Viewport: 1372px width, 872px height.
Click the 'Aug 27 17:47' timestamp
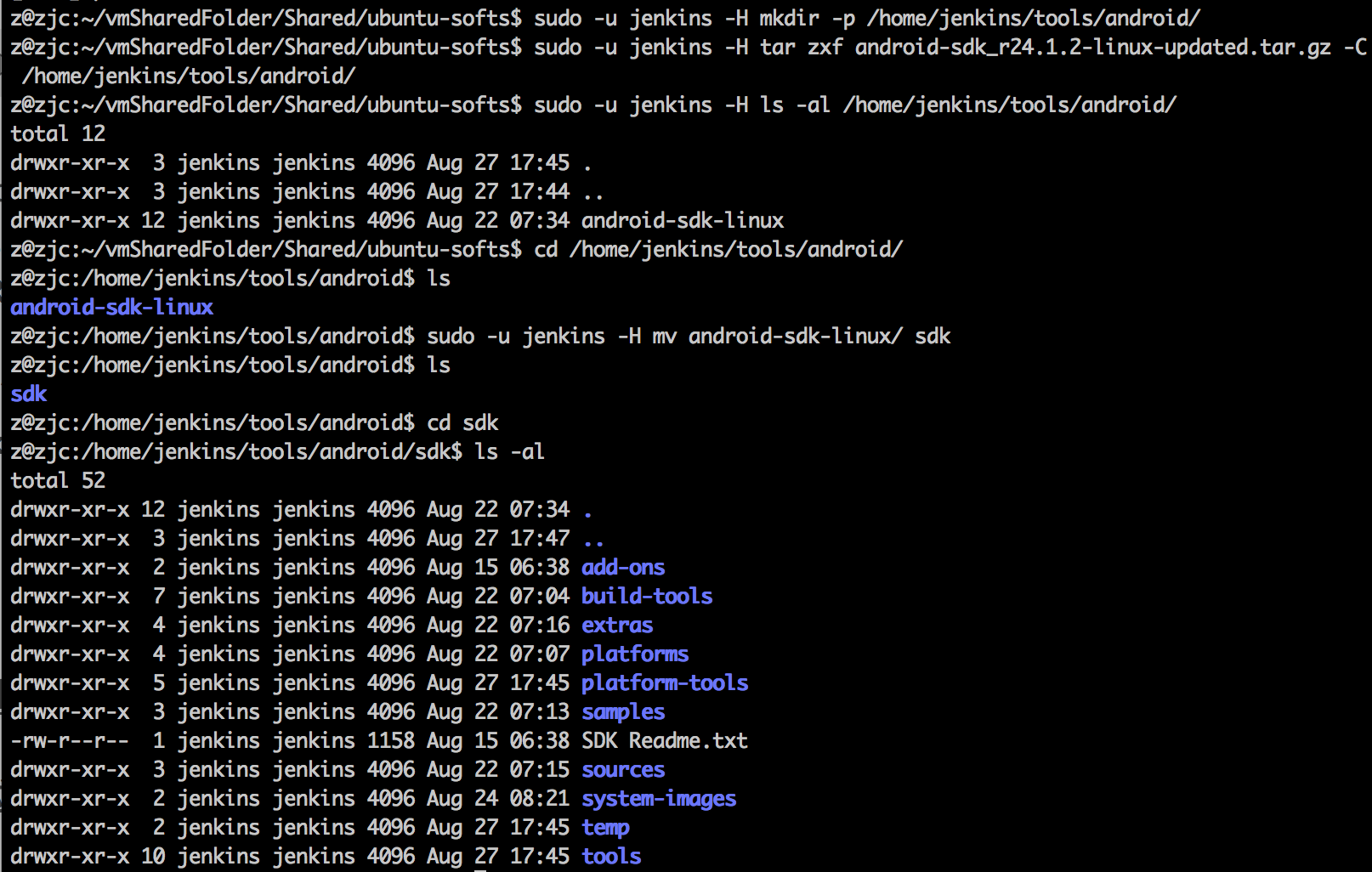tap(498, 538)
